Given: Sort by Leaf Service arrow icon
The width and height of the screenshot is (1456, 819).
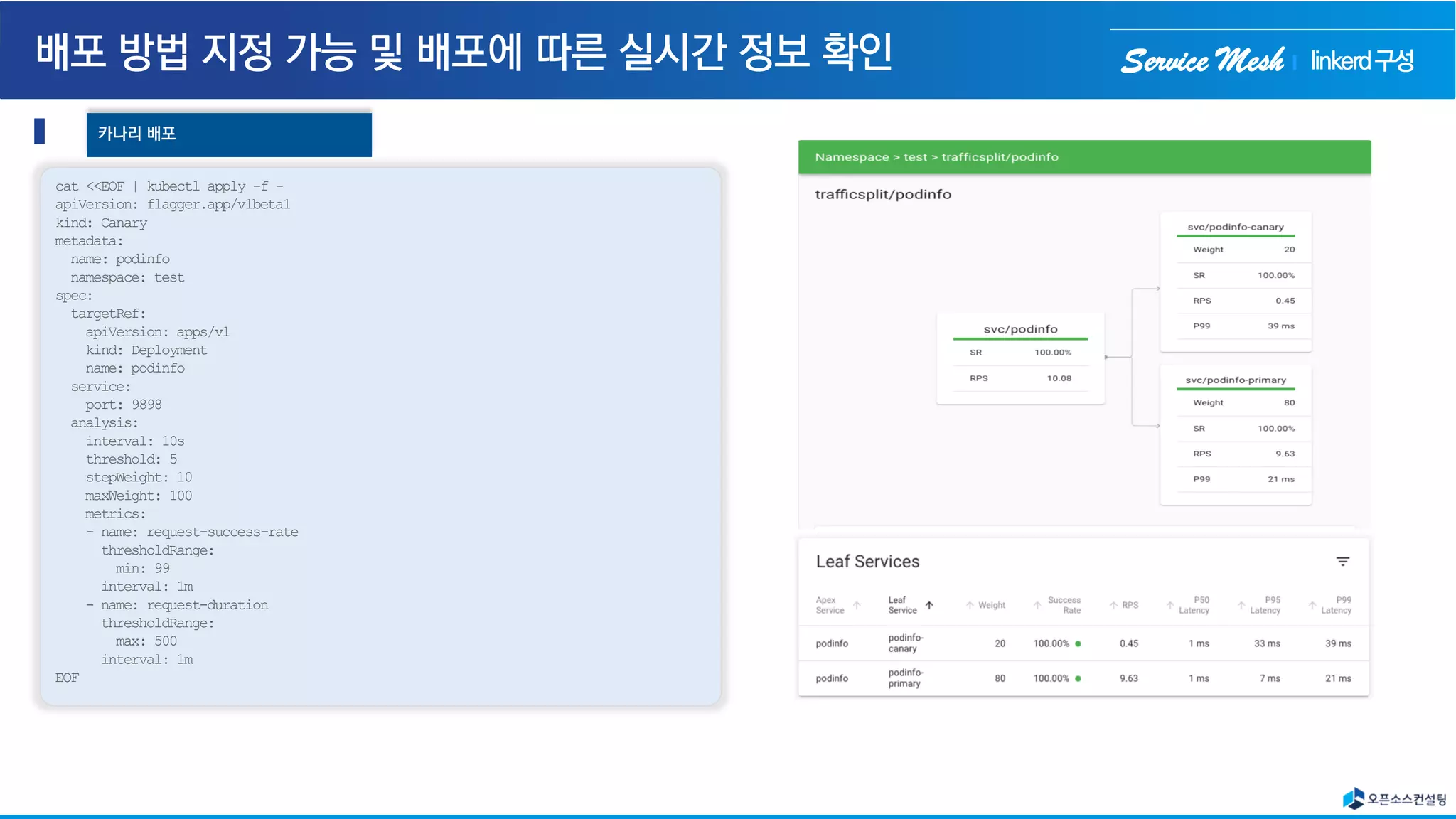Looking at the screenshot, I should pos(929,605).
